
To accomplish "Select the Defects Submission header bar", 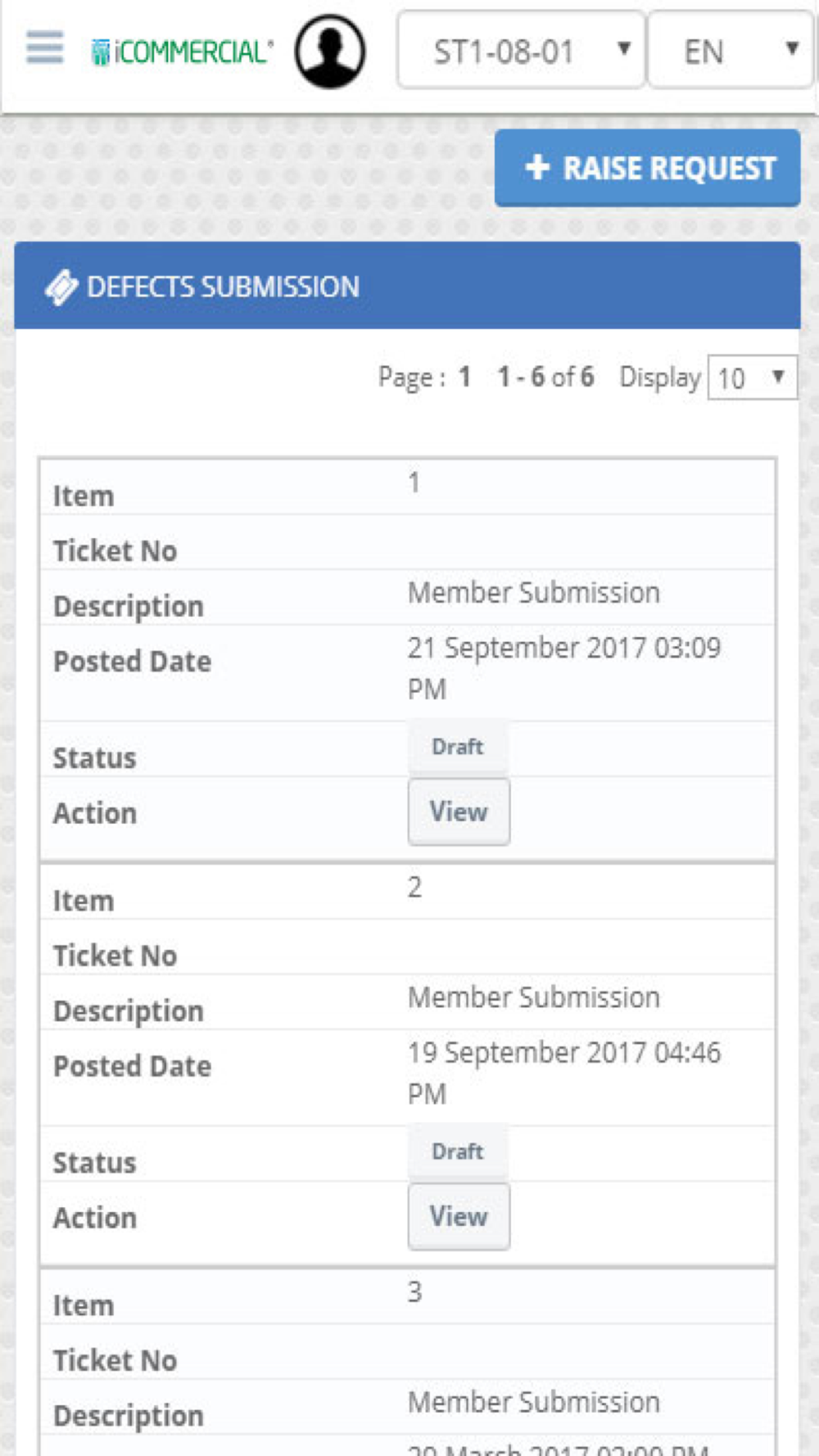I will [x=407, y=287].
